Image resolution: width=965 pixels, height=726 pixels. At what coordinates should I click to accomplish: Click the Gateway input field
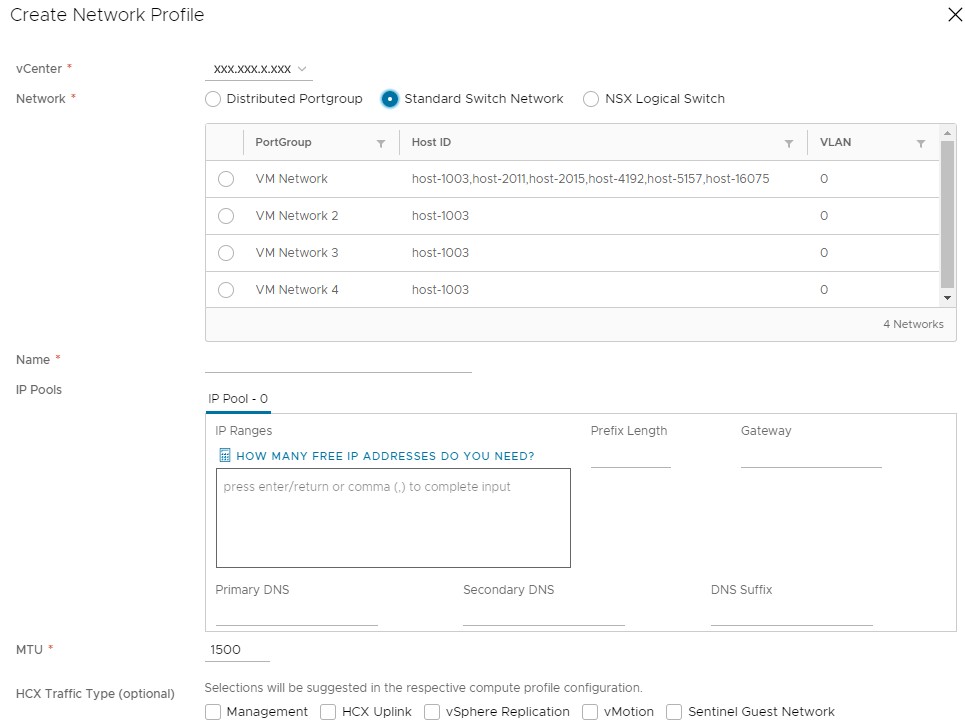[x=811, y=457]
